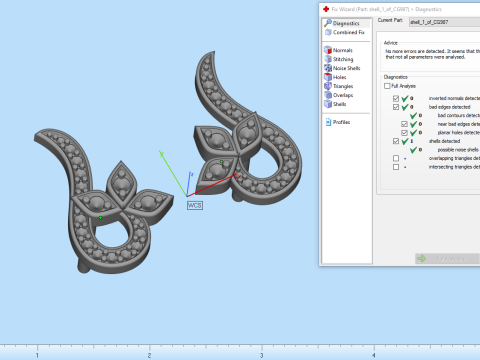Open the Holes fix step

click(335, 77)
